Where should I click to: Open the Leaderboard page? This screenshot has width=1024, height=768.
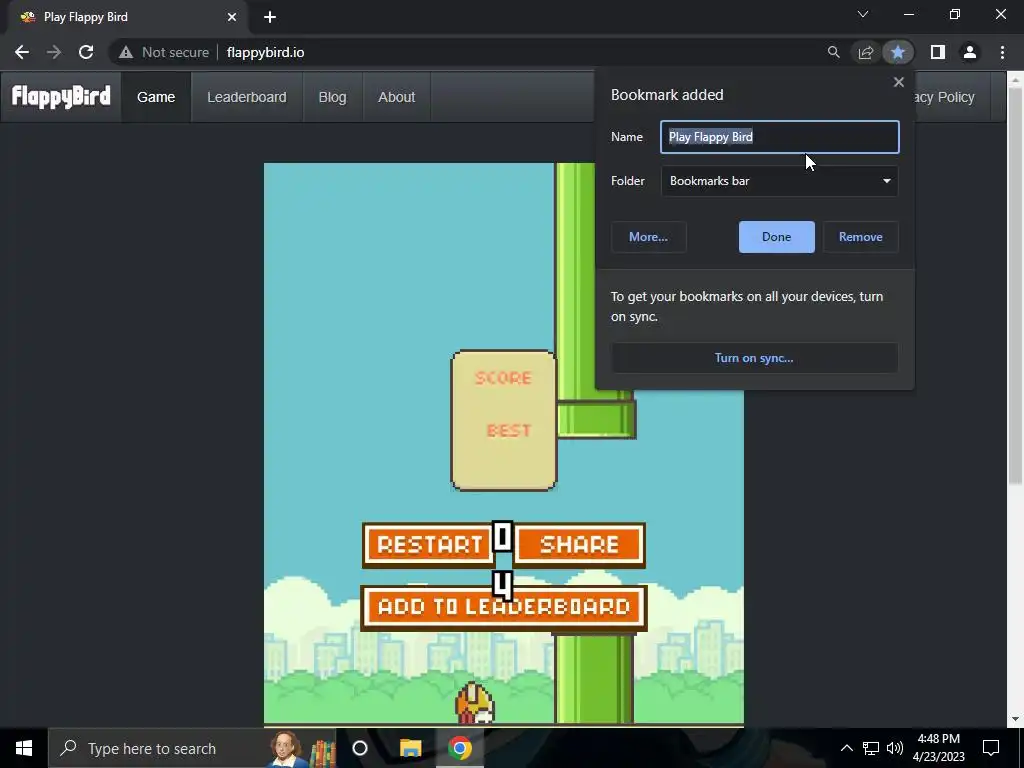tap(247, 97)
